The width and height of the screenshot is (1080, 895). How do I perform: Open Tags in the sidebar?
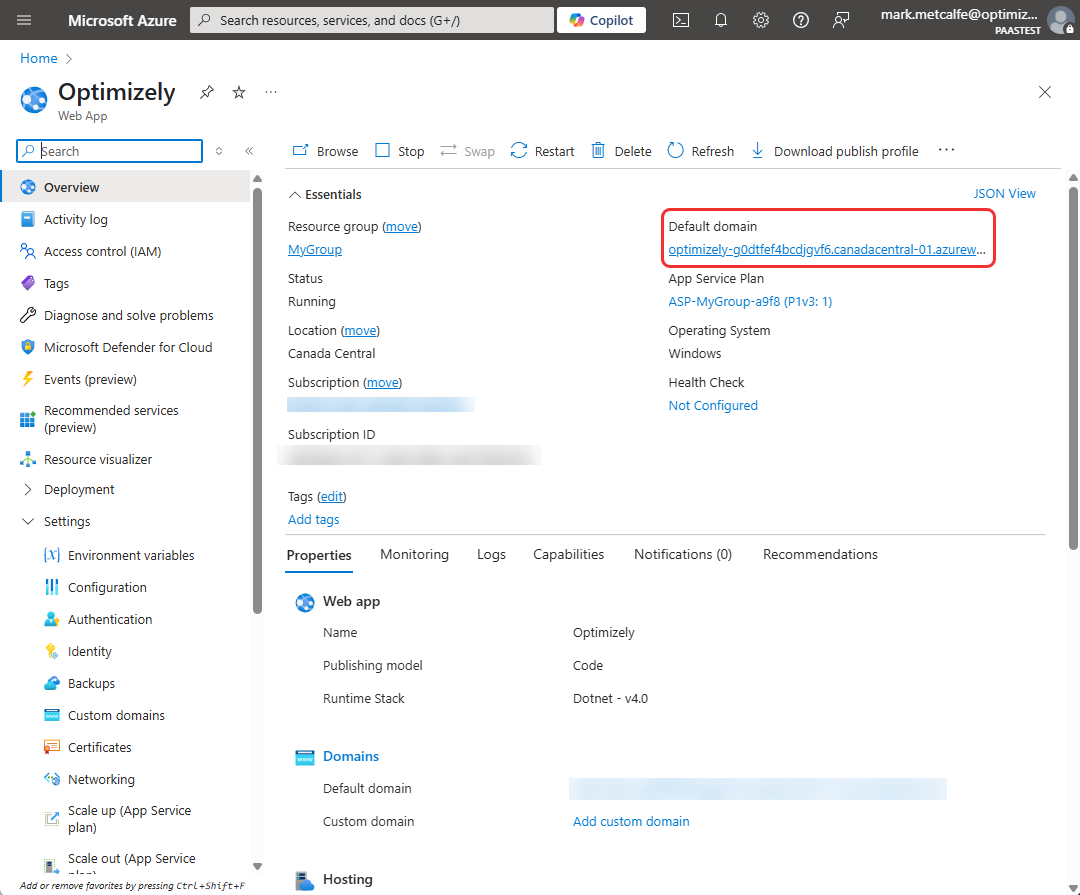[56, 283]
